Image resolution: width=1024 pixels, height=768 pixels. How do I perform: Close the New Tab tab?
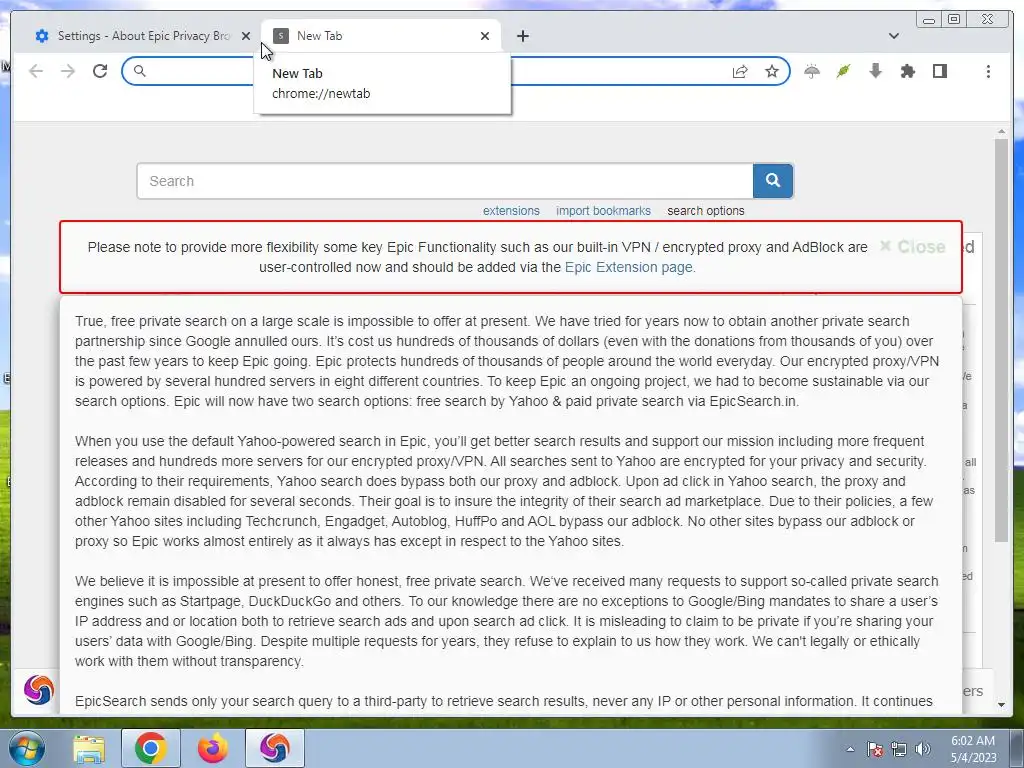coord(485,36)
